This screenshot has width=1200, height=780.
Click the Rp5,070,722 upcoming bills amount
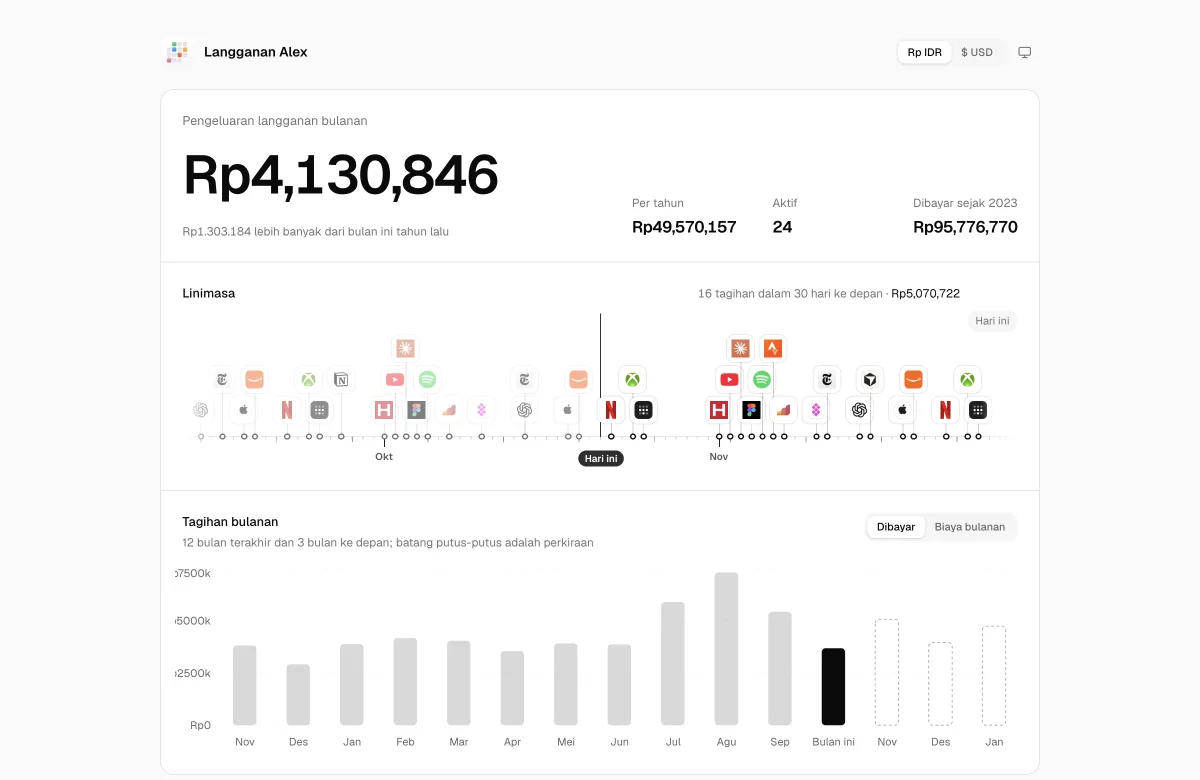(x=925, y=294)
